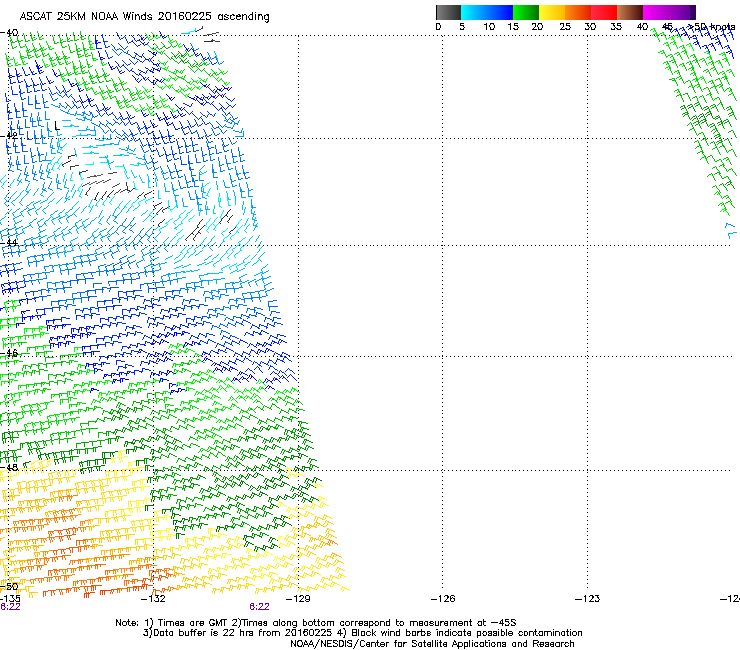The width and height of the screenshot is (740, 650).
Task: Click the '40' label under the color bar
Action: click(642, 27)
